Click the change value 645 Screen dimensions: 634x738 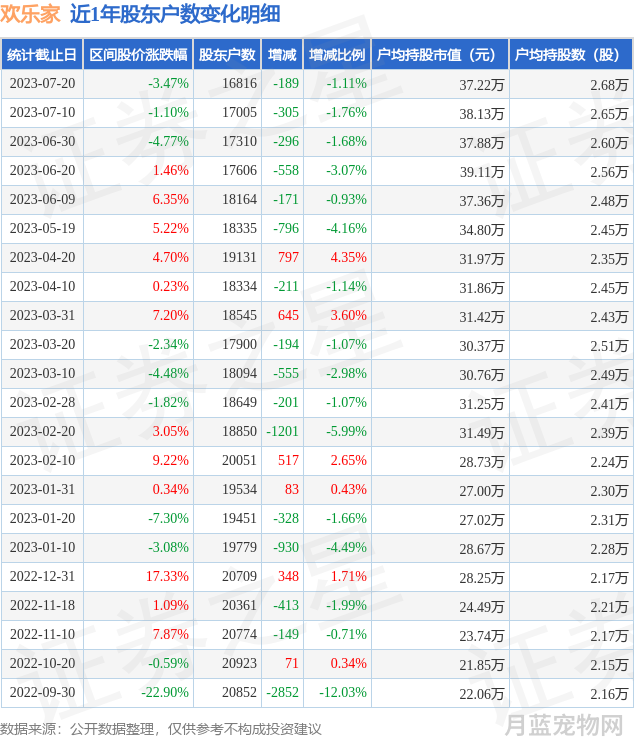289,315
